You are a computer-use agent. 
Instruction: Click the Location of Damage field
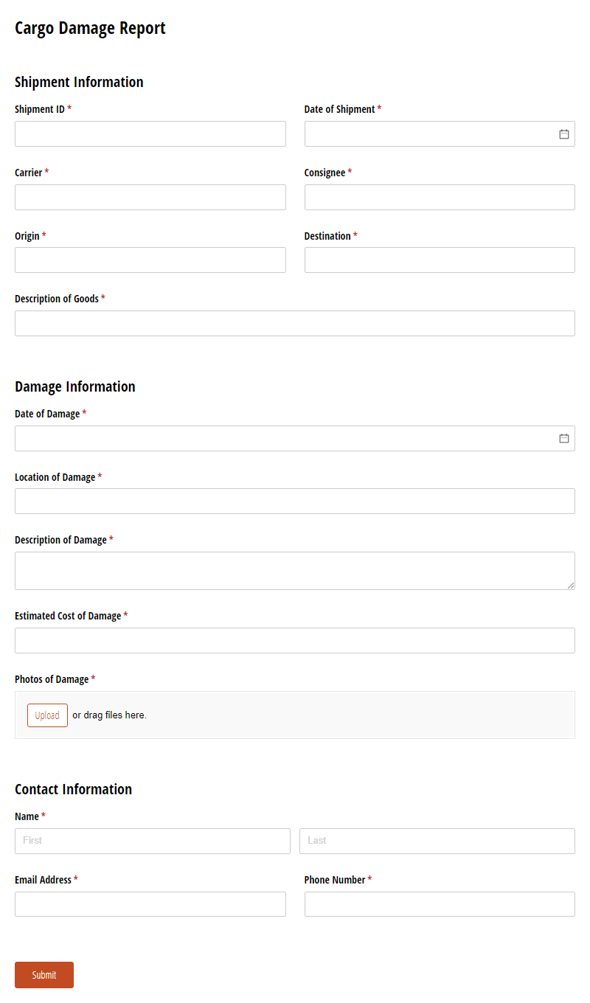click(x=295, y=502)
